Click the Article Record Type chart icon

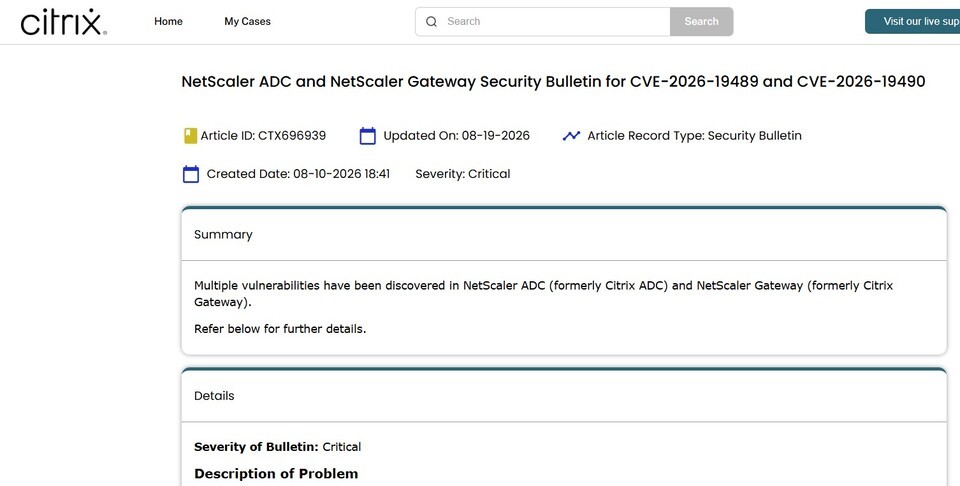coord(571,136)
